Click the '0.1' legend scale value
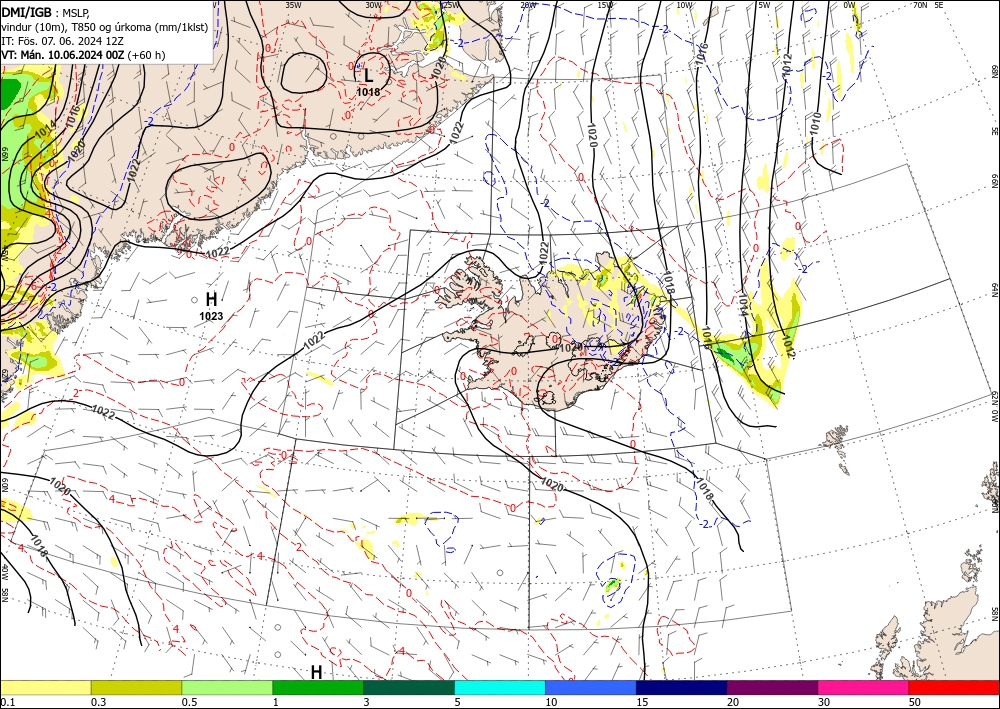This screenshot has width=1000, height=709. [x=6, y=702]
